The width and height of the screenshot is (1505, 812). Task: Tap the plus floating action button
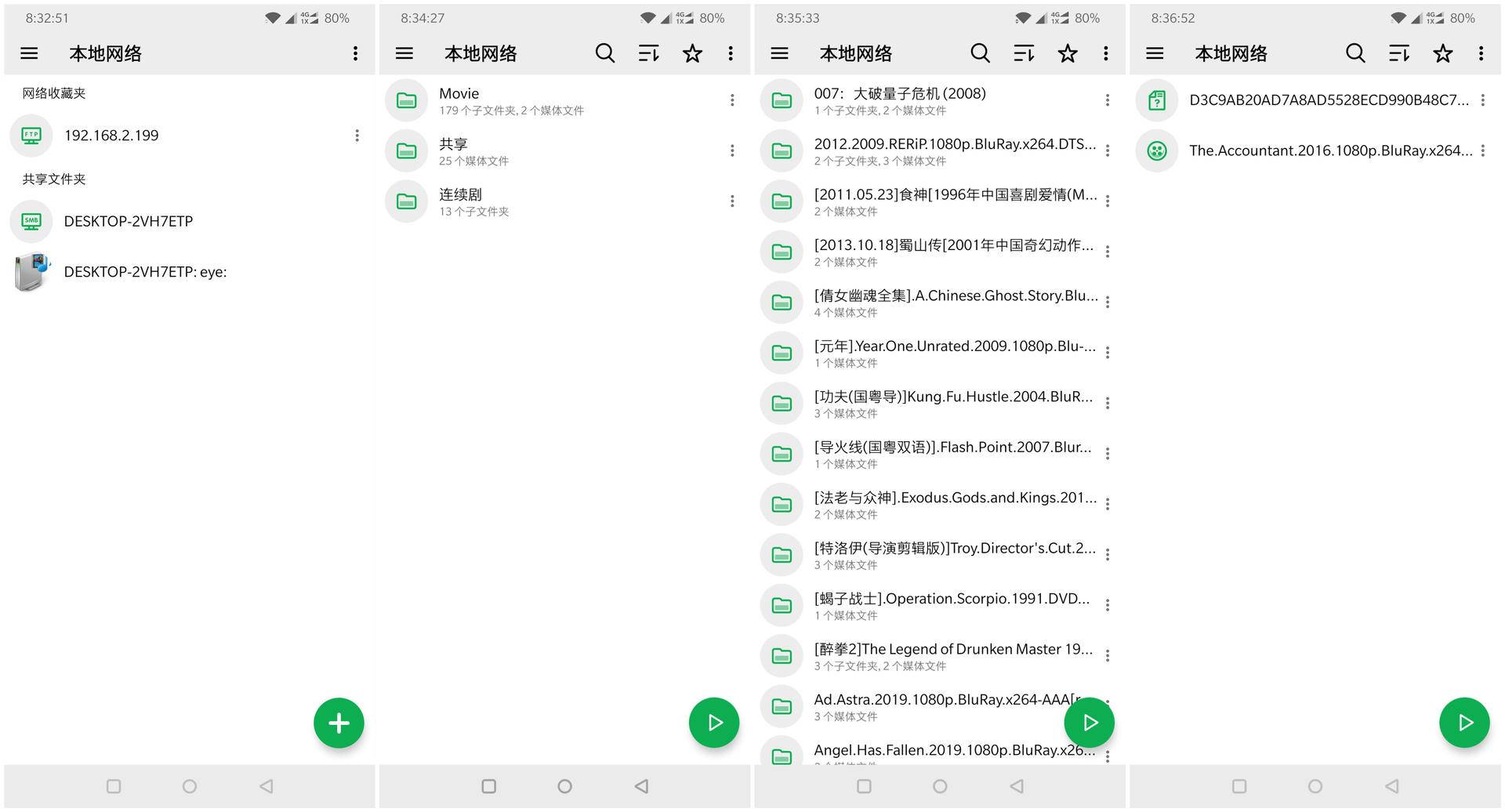click(339, 722)
